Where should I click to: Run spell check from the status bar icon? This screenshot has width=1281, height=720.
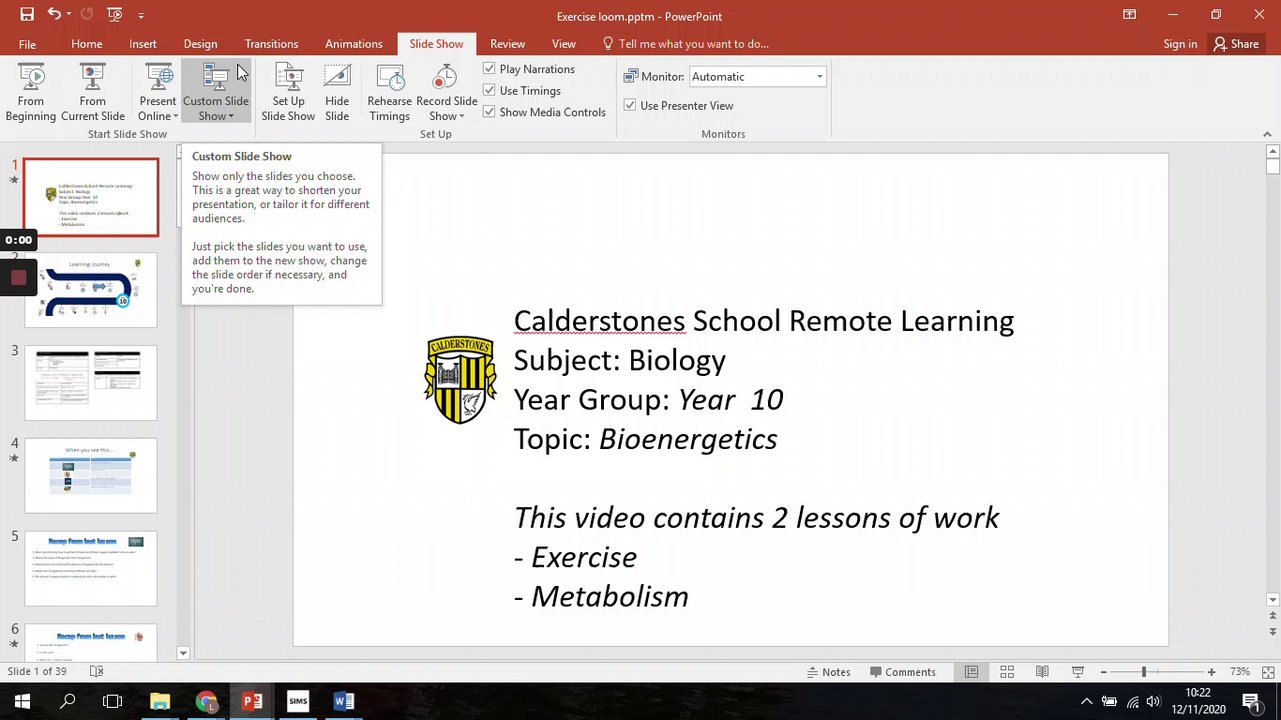tap(97, 672)
